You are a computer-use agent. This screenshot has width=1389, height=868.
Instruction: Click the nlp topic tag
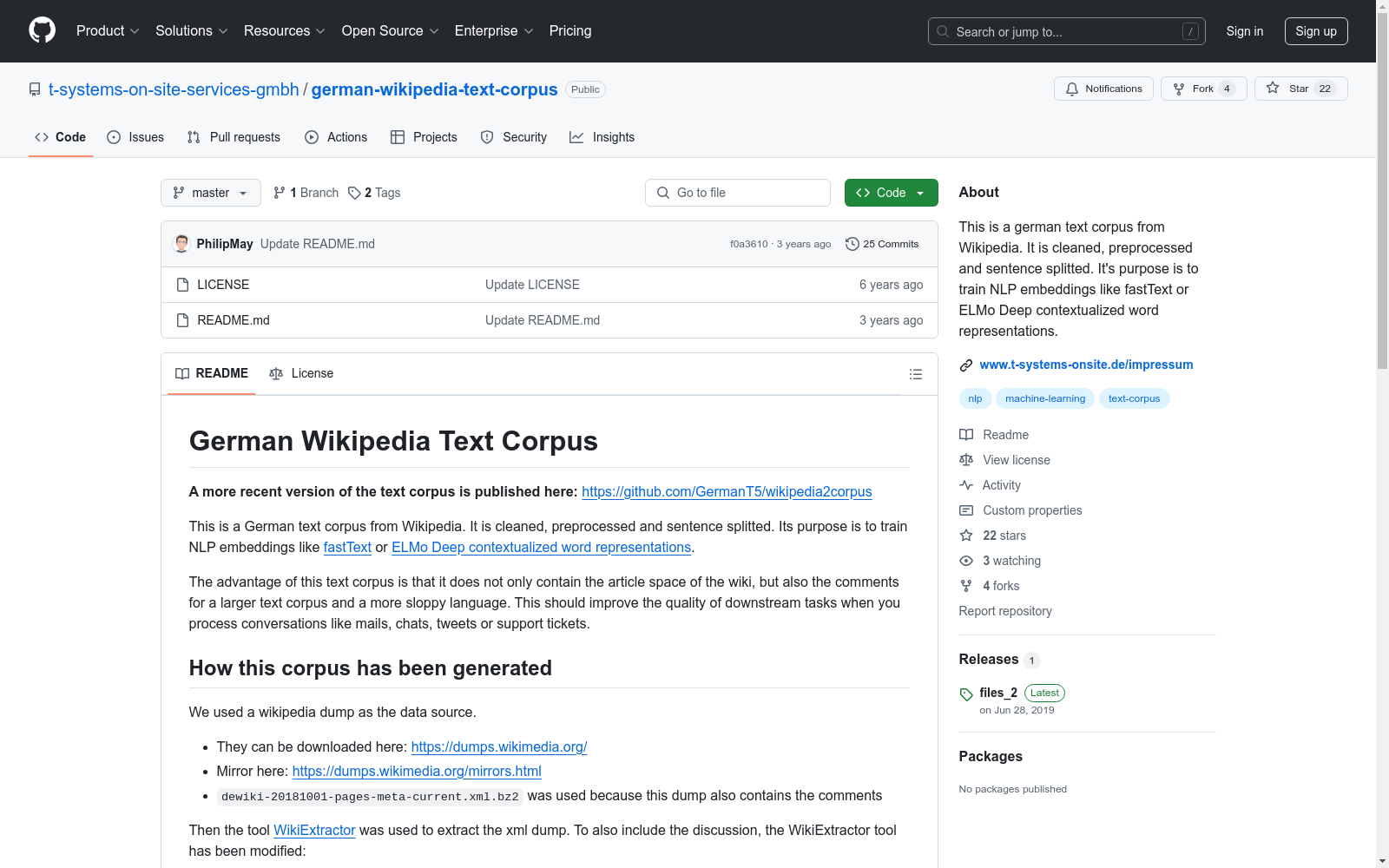click(975, 398)
